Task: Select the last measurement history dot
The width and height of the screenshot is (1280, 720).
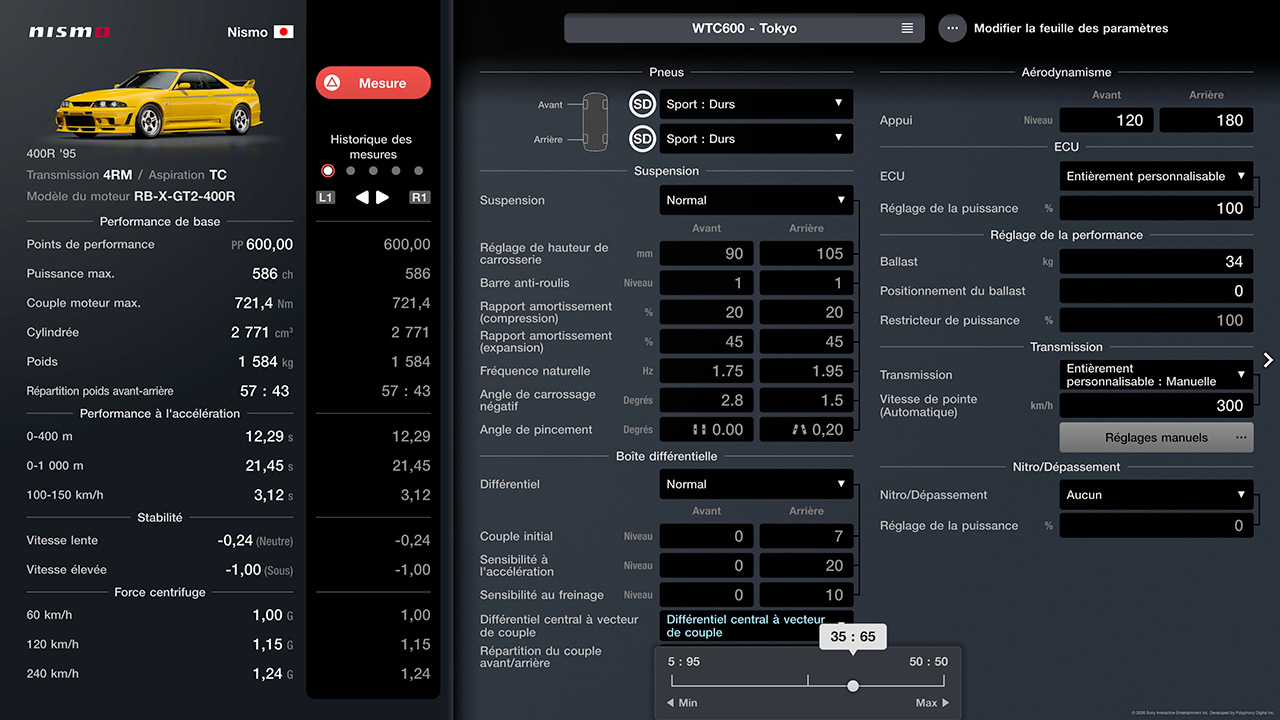Action: pos(418,171)
